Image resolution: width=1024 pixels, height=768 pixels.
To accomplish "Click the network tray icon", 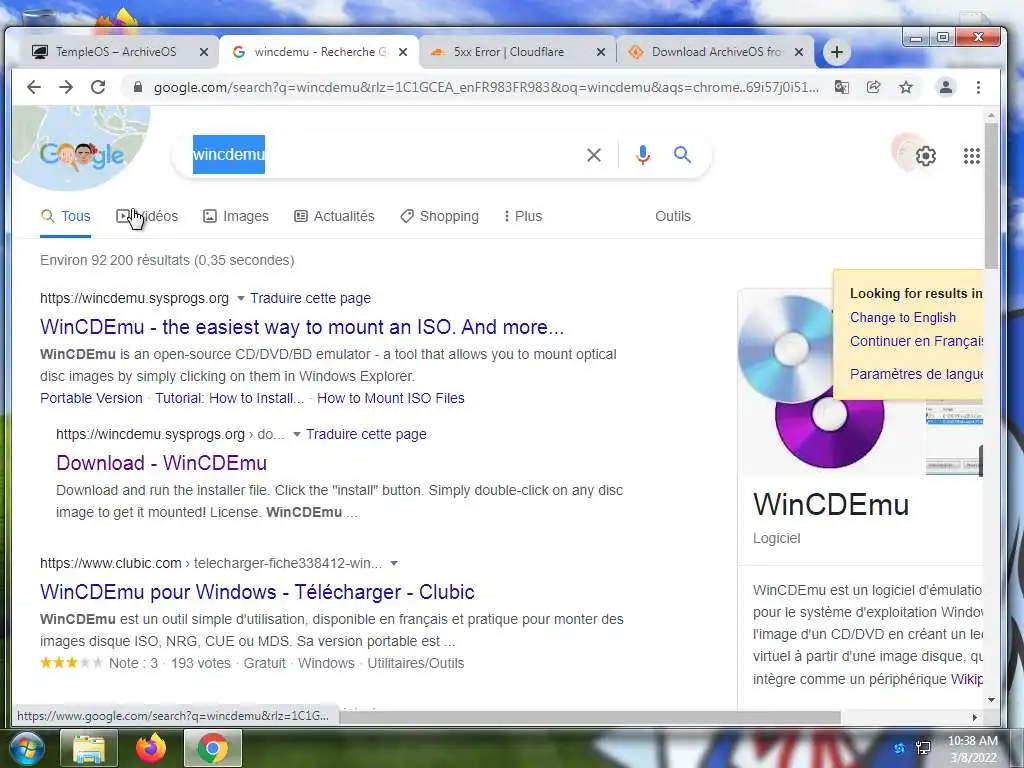I will (923, 748).
